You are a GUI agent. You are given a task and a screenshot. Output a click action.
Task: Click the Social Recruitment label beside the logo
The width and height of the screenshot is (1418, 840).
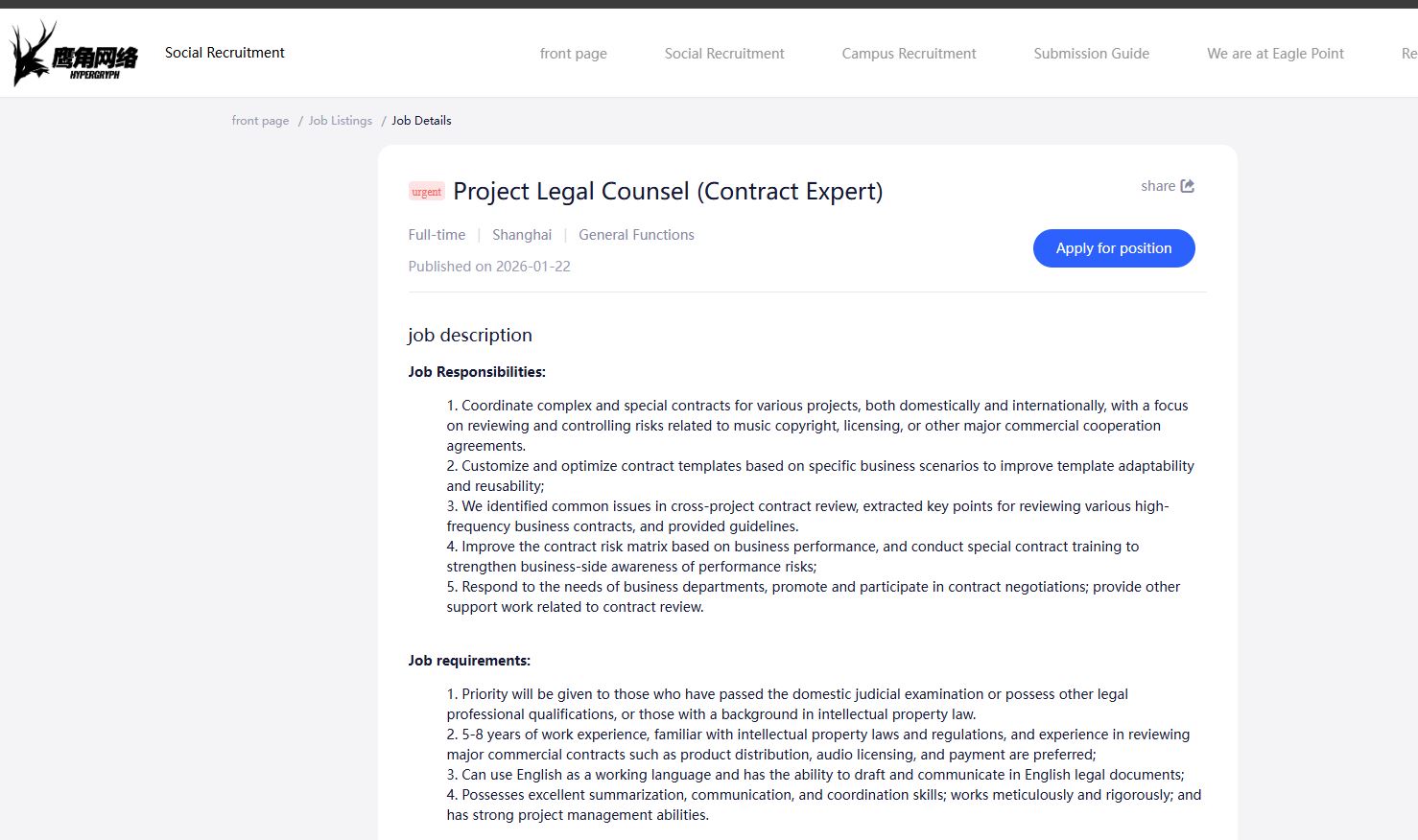pos(225,53)
